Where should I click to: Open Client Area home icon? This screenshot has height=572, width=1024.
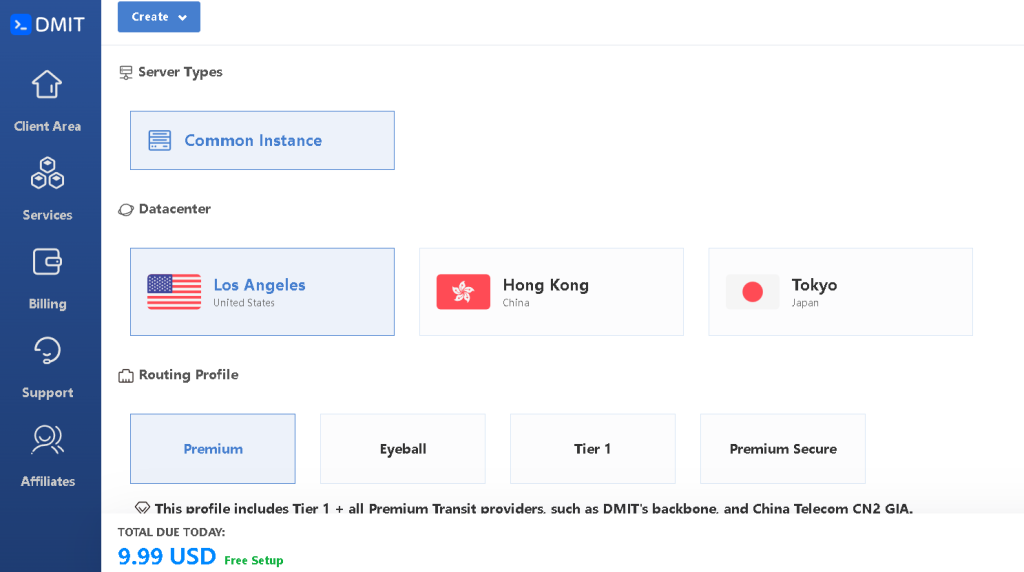click(x=47, y=85)
